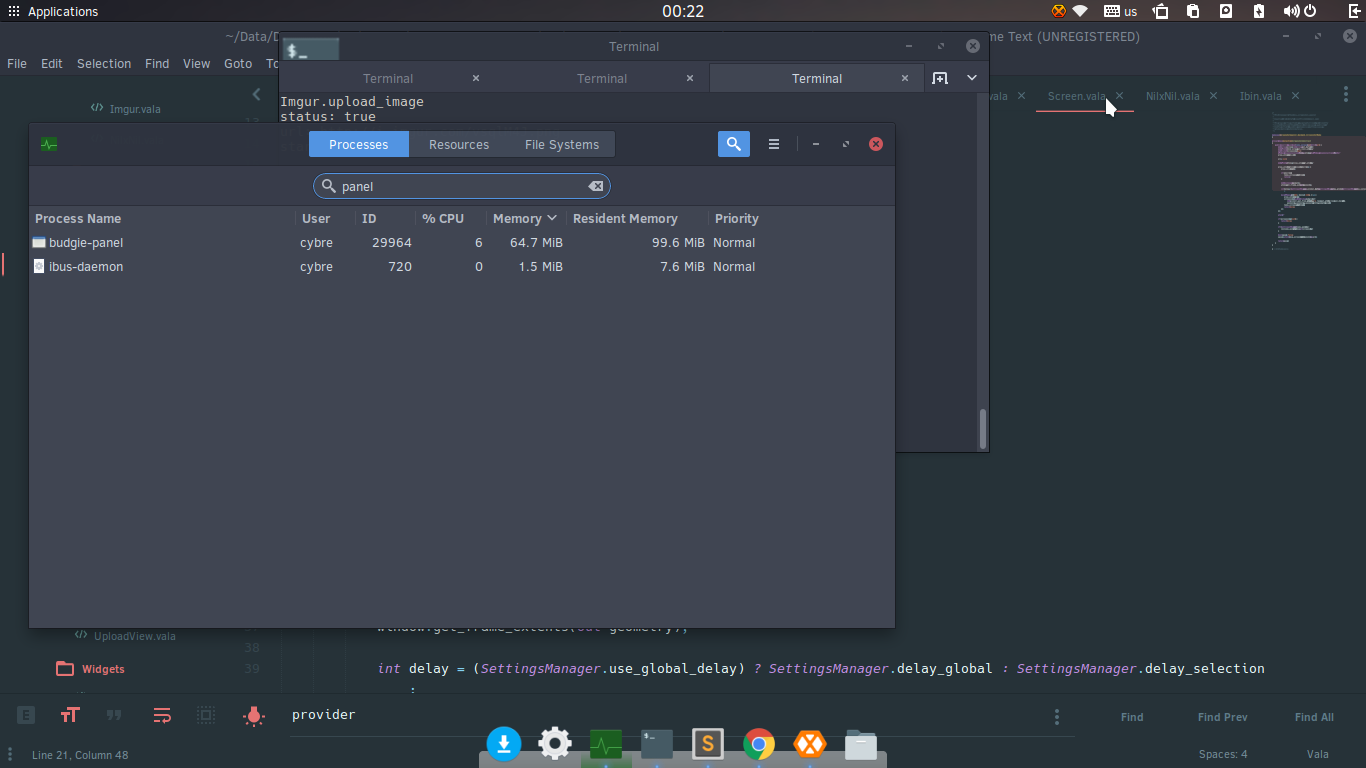This screenshot has height=768, width=1366.
Task: Open the terminal tab list dropdown
Action: pyautogui.click(x=971, y=78)
